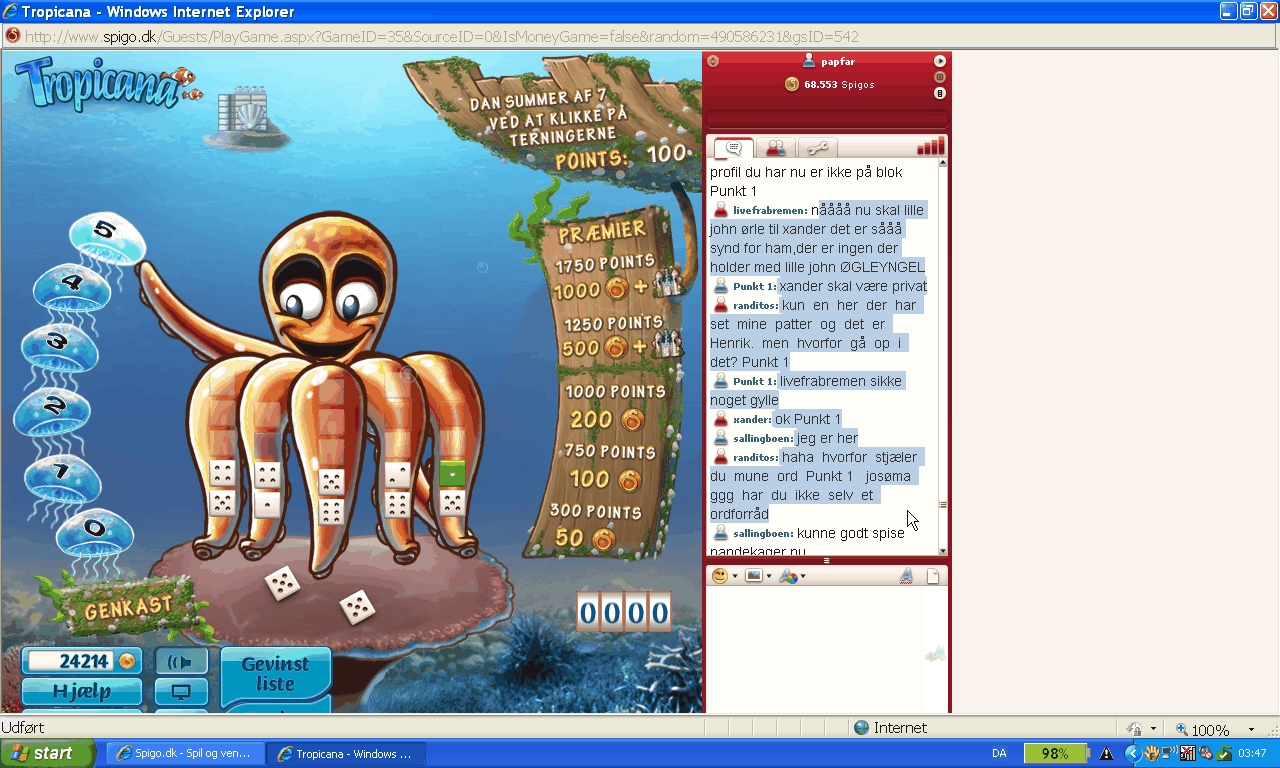Open the Hjælp help button
The image size is (1280, 768).
pyautogui.click(x=82, y=692)
